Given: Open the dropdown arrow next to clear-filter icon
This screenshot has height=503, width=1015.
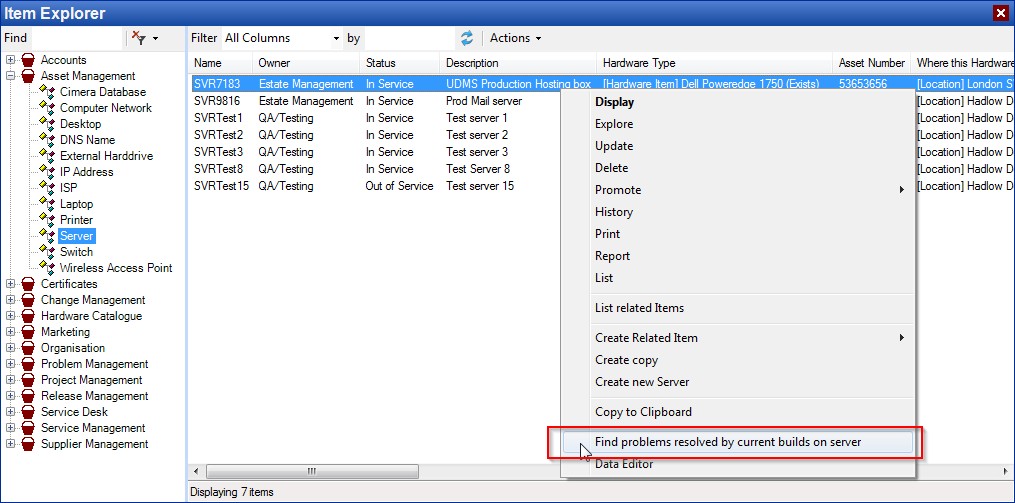Looking at the screenshot, I should tap(155, 38).
